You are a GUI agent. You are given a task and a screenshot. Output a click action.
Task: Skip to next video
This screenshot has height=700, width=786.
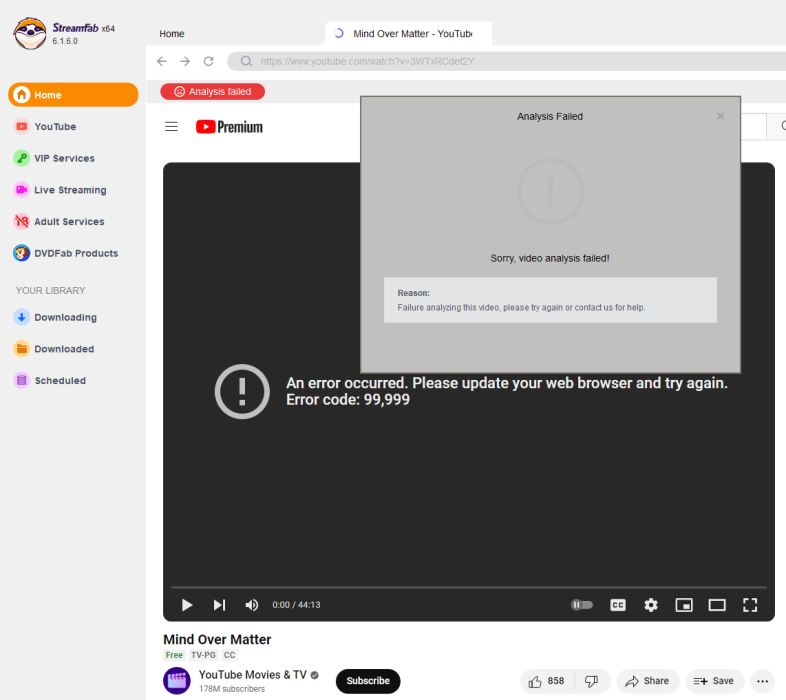coord(219,605)
